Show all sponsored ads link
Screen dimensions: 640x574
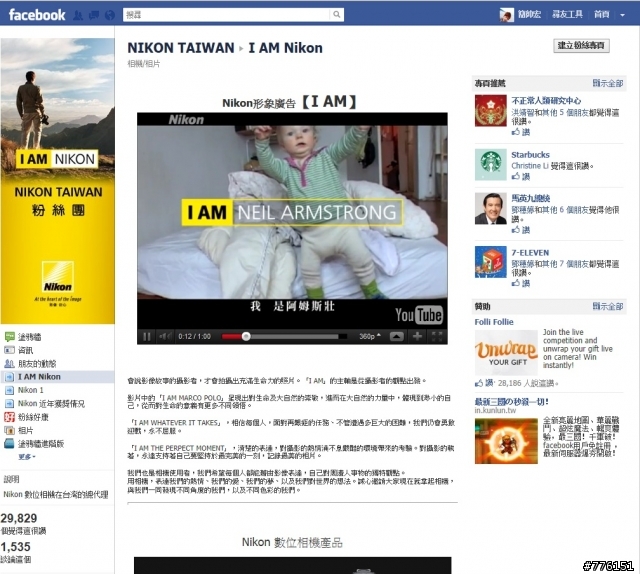607,306
